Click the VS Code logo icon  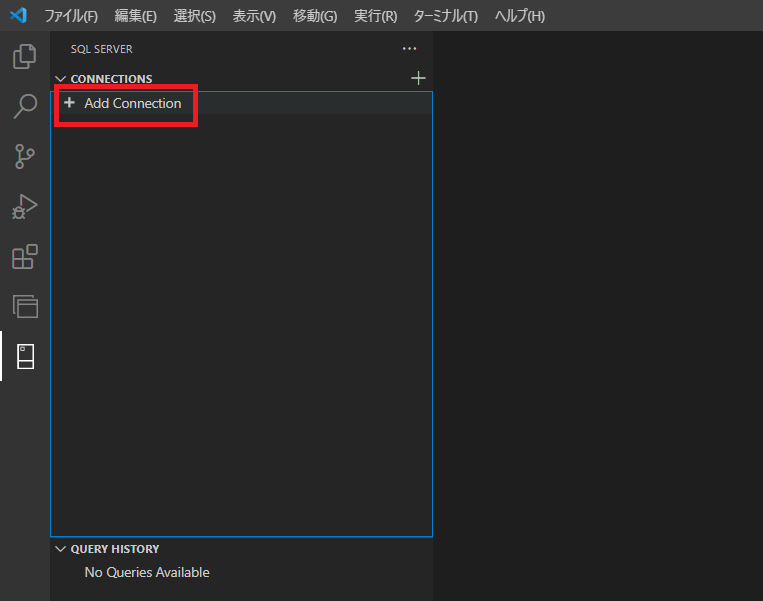coord(18,15)
